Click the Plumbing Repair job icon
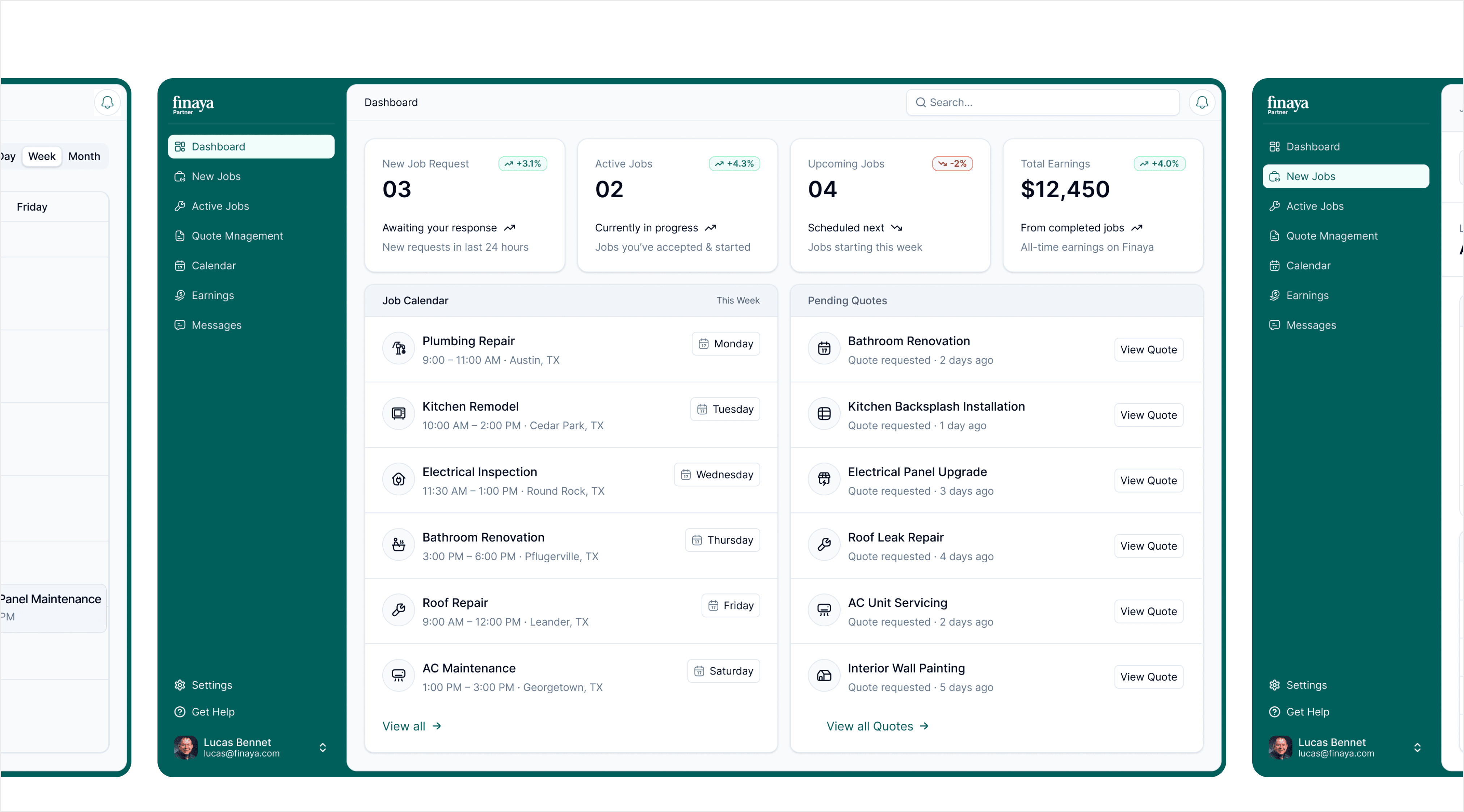Viewport: 1464px width, 812px height. [398, 348]
